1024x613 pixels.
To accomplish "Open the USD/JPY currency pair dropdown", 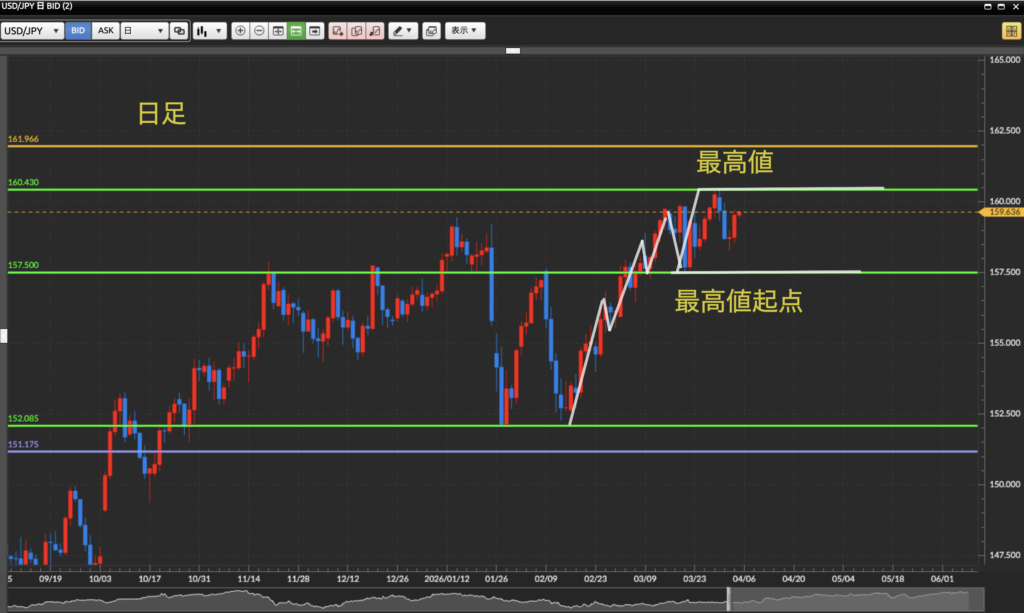I will click(31, 31).
